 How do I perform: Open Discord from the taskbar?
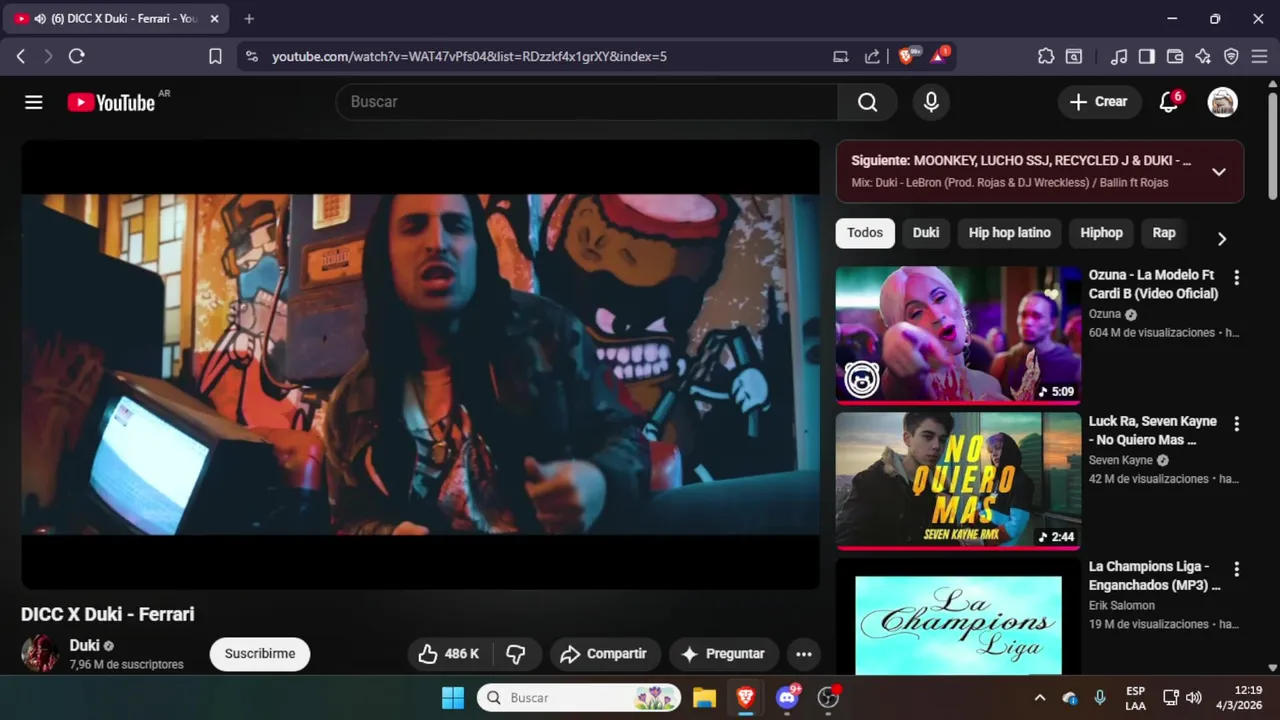coord(787,697)
